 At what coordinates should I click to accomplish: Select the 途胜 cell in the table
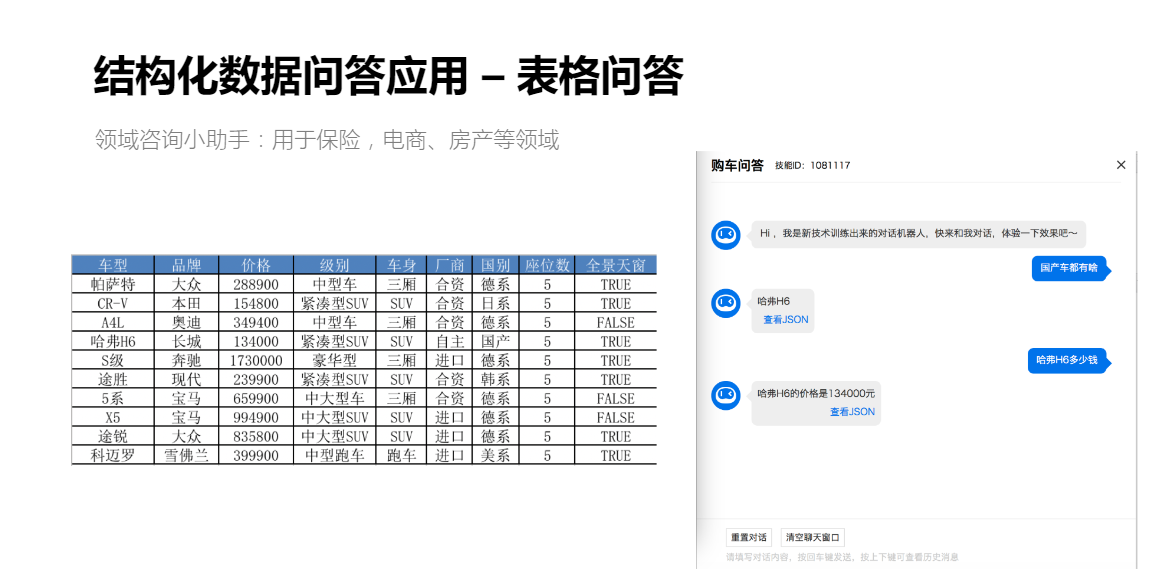pos(113,380)
